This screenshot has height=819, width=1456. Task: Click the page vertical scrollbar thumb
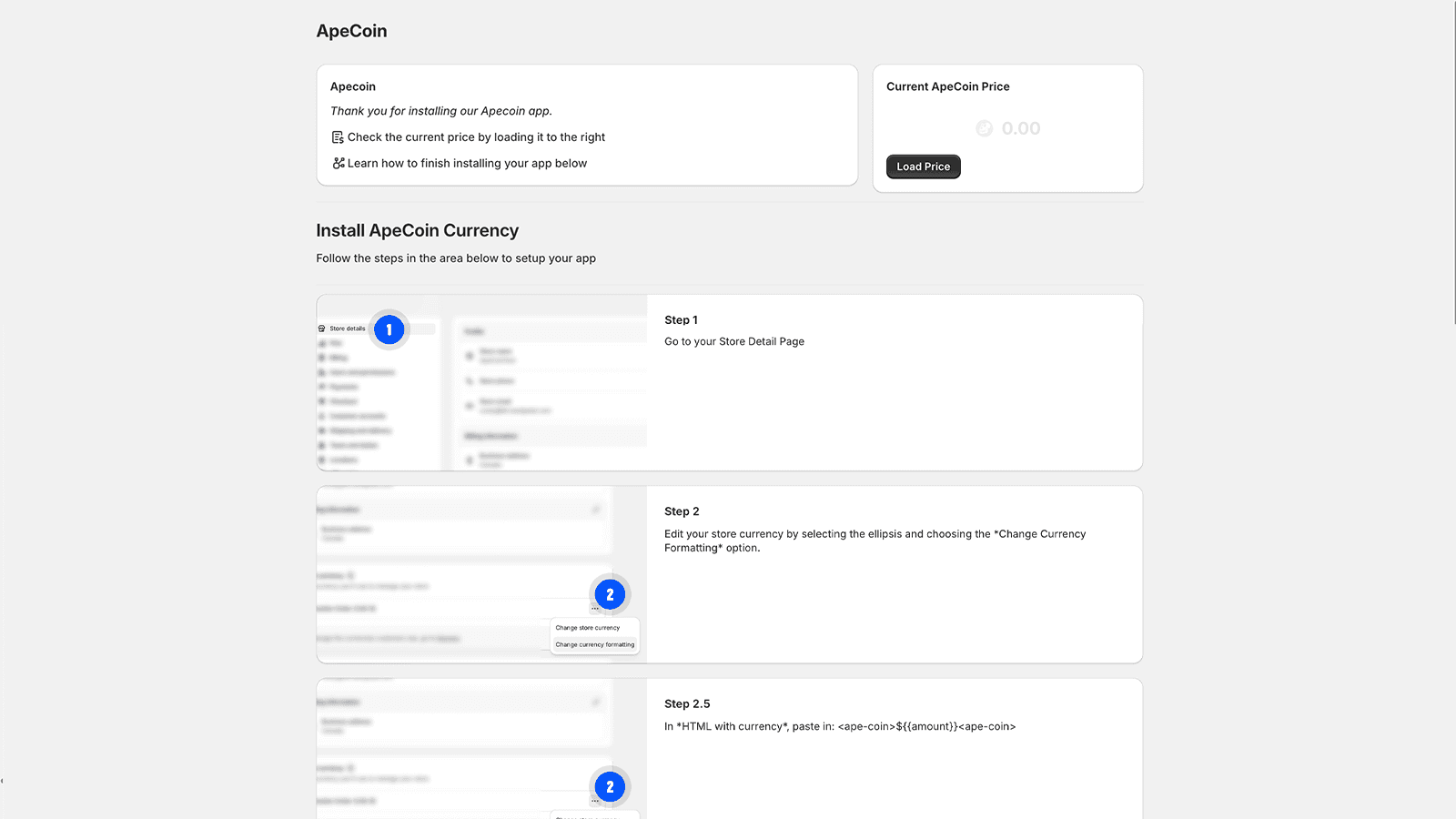pyautogui.click(x=1453, y=164)
